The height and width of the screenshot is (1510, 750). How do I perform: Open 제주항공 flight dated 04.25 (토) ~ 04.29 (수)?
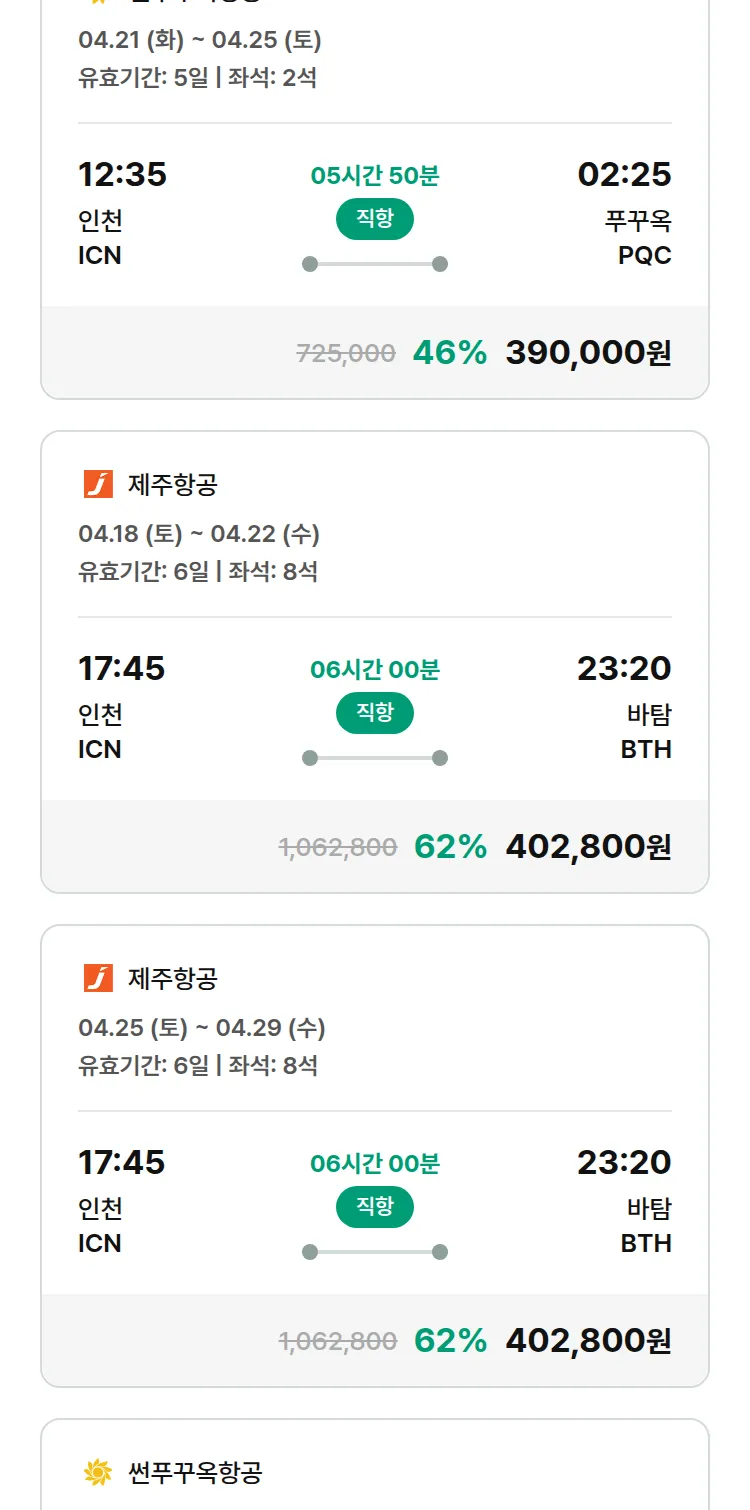click(x=202, y=1028)
